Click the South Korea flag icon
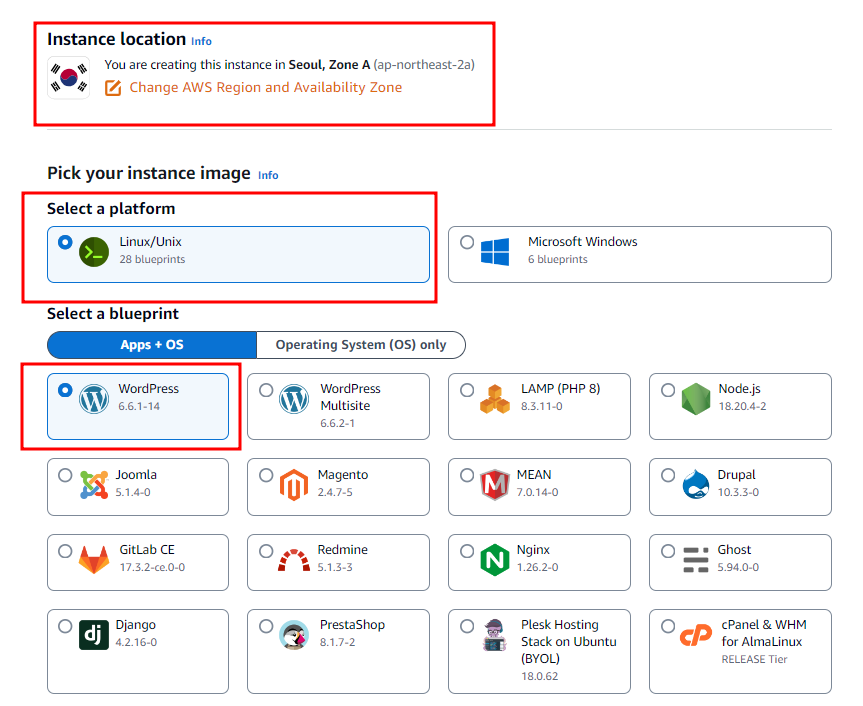The image size is (863, 706). [x=69, y=78]
